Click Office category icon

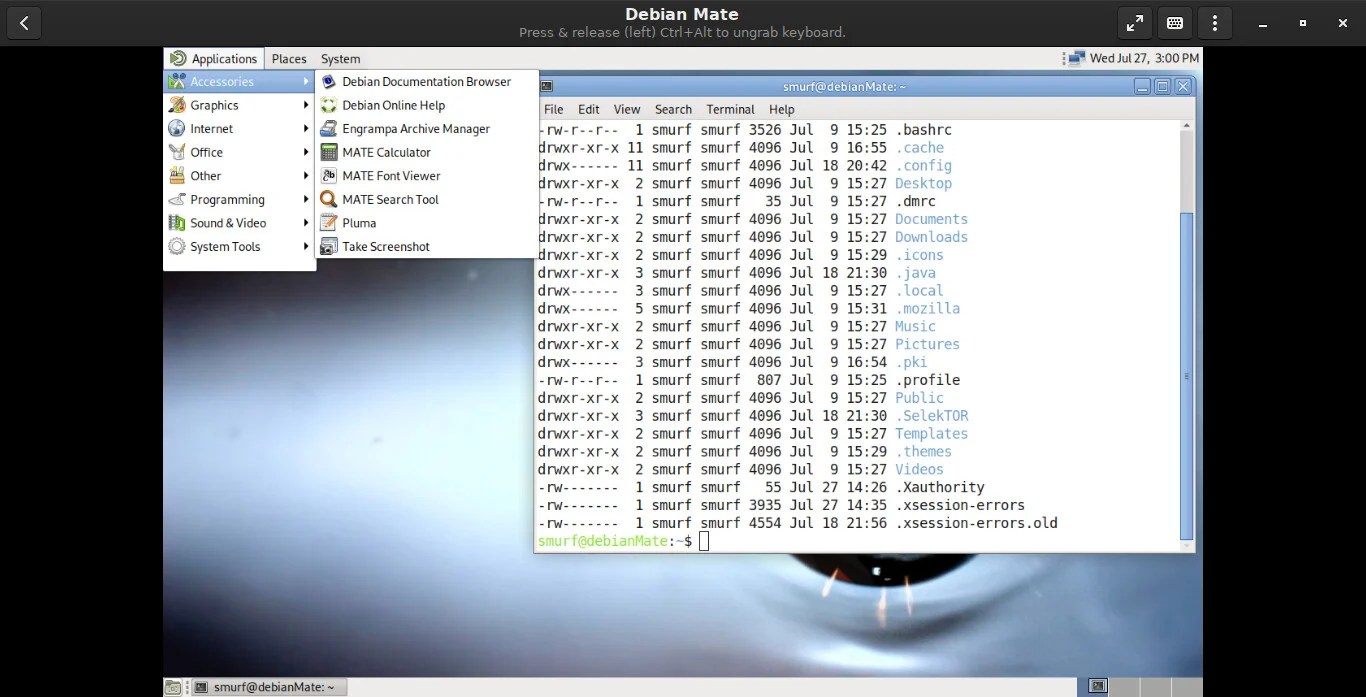[x=177, y=152]
